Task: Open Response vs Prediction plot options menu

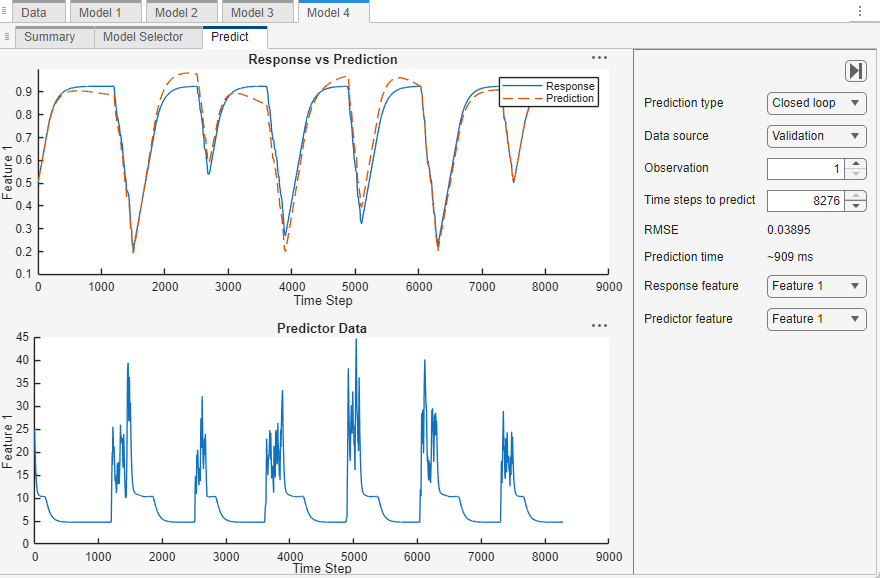Action: point(599,59)
